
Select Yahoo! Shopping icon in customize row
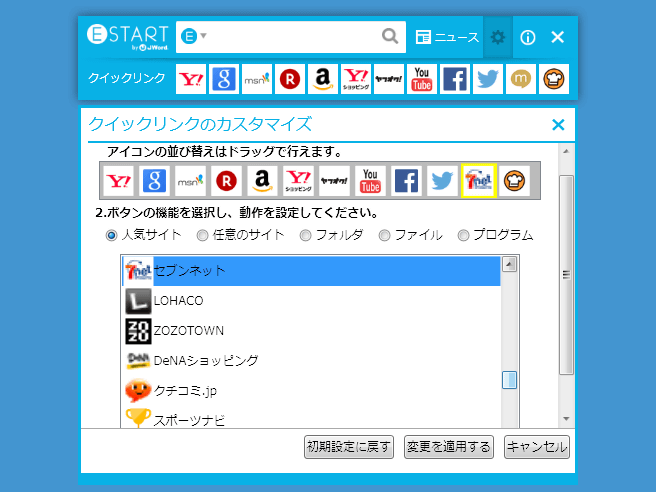(298, 181)
